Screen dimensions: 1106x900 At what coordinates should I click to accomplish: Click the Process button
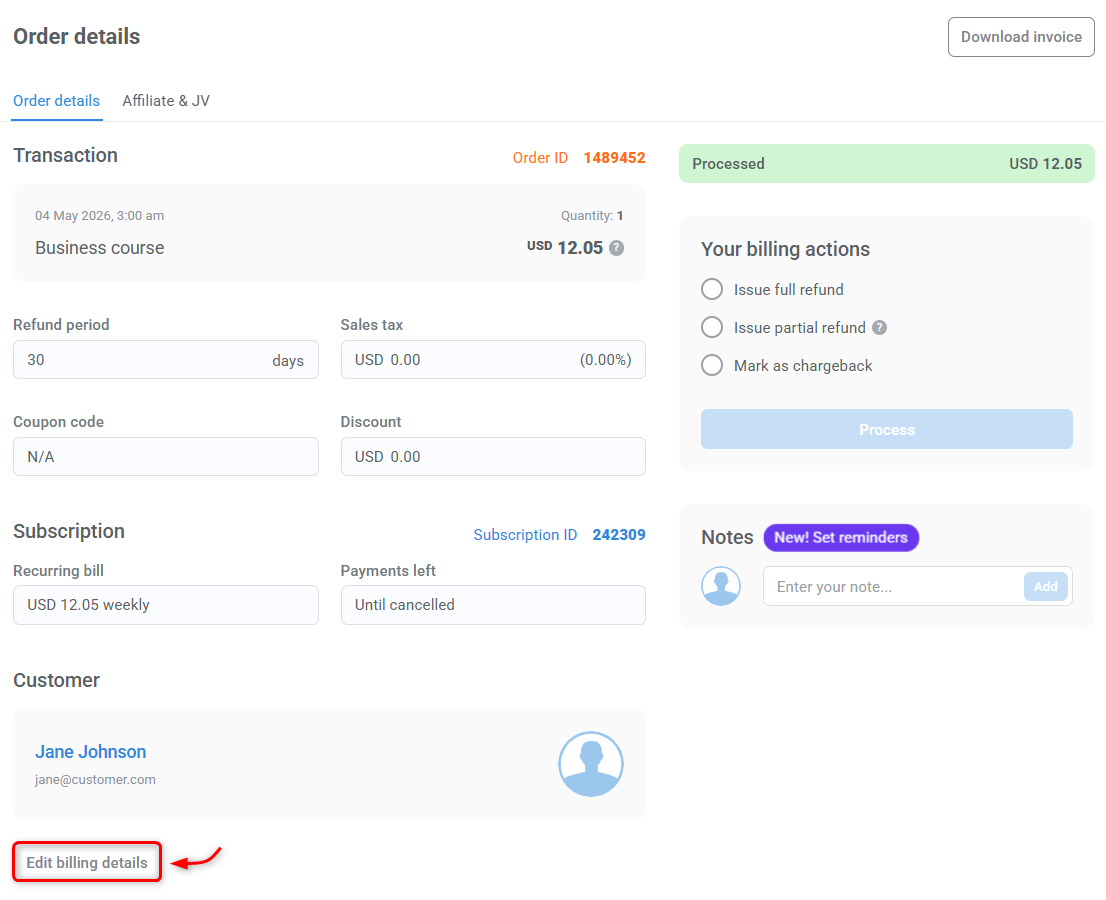click(887, 429)
